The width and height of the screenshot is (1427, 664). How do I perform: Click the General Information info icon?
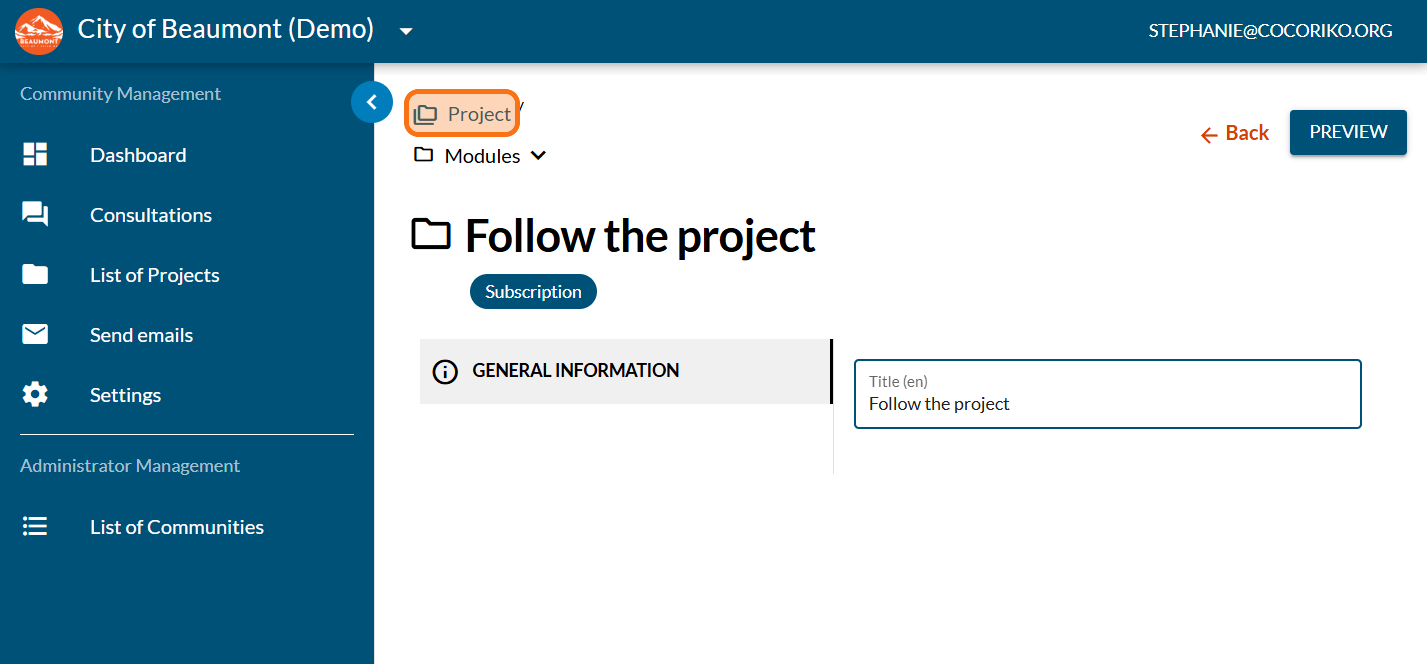445,371
